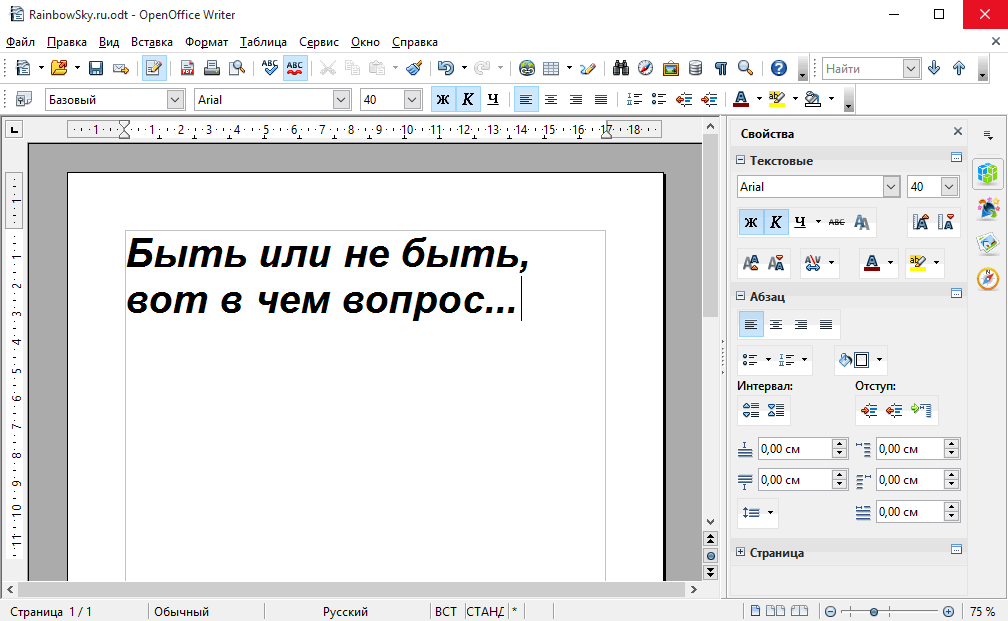The image size is (1008, 621).
Task: Open the Правка menu
Action: [67, 42]
